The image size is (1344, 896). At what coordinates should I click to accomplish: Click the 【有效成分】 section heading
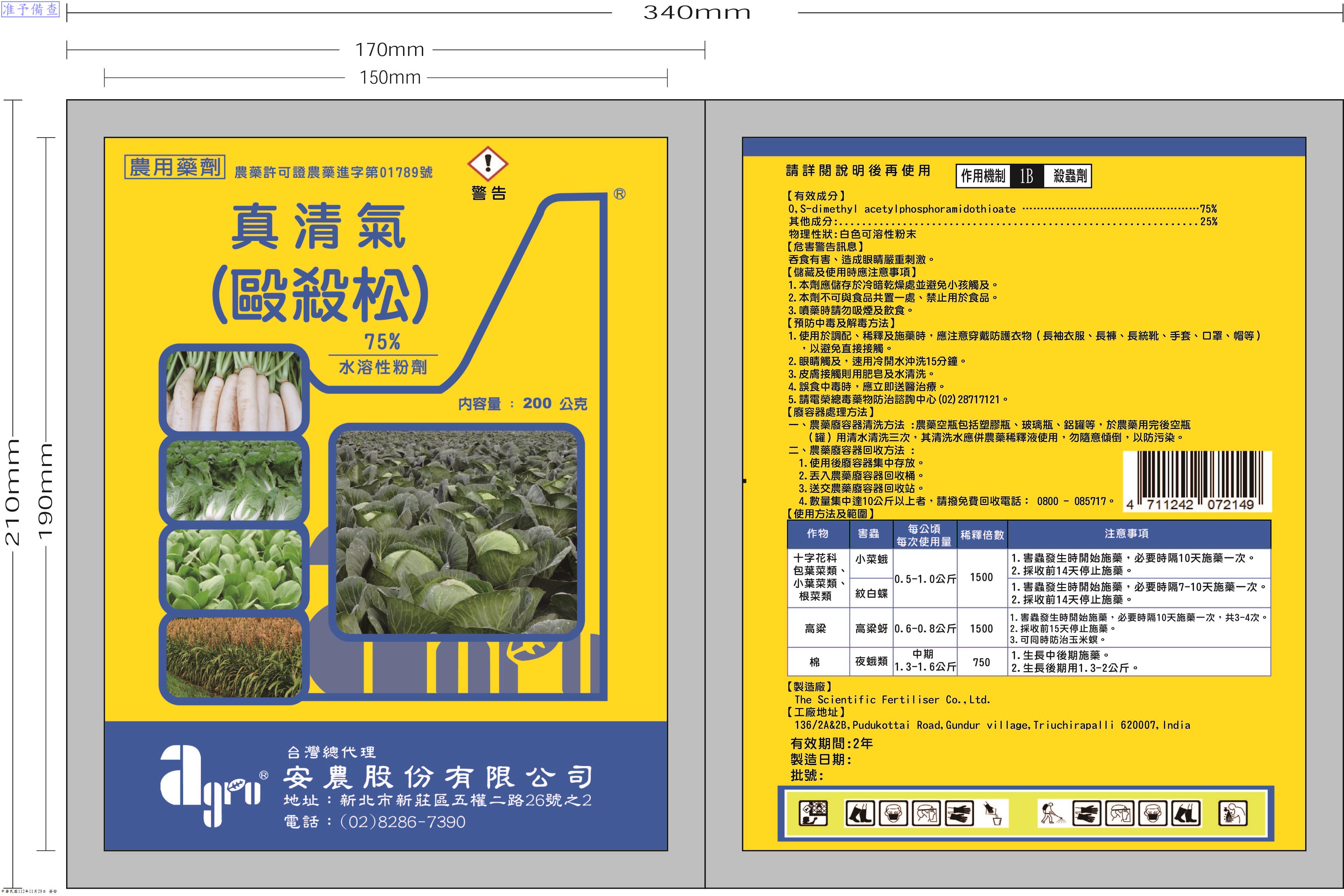816,196
